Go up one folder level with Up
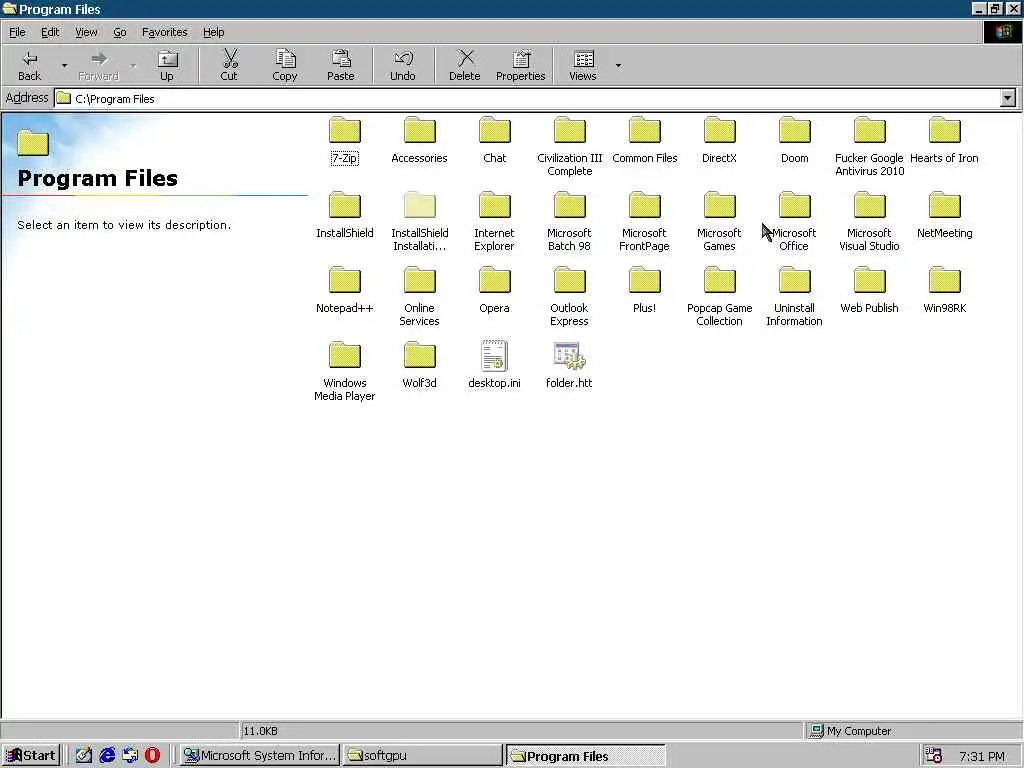Screen dimensions: 1024x768 coord(167,65)
